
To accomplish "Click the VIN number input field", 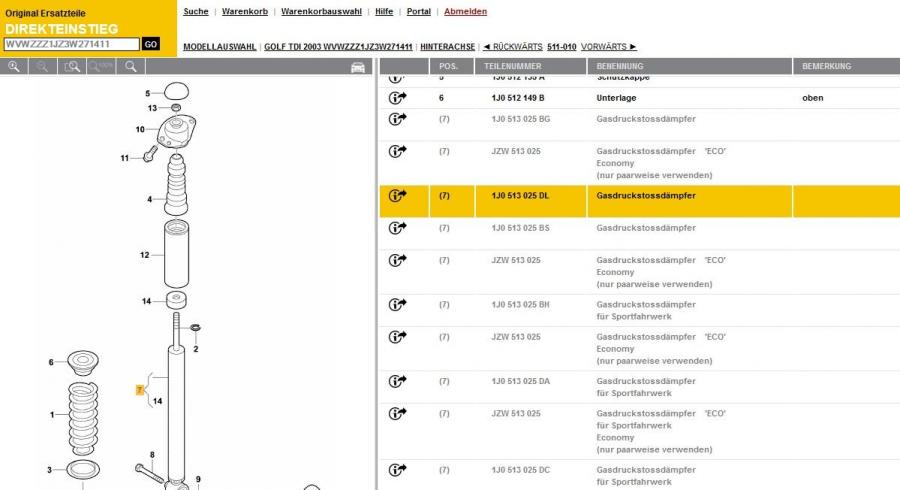I will click(x=70, y=44).
